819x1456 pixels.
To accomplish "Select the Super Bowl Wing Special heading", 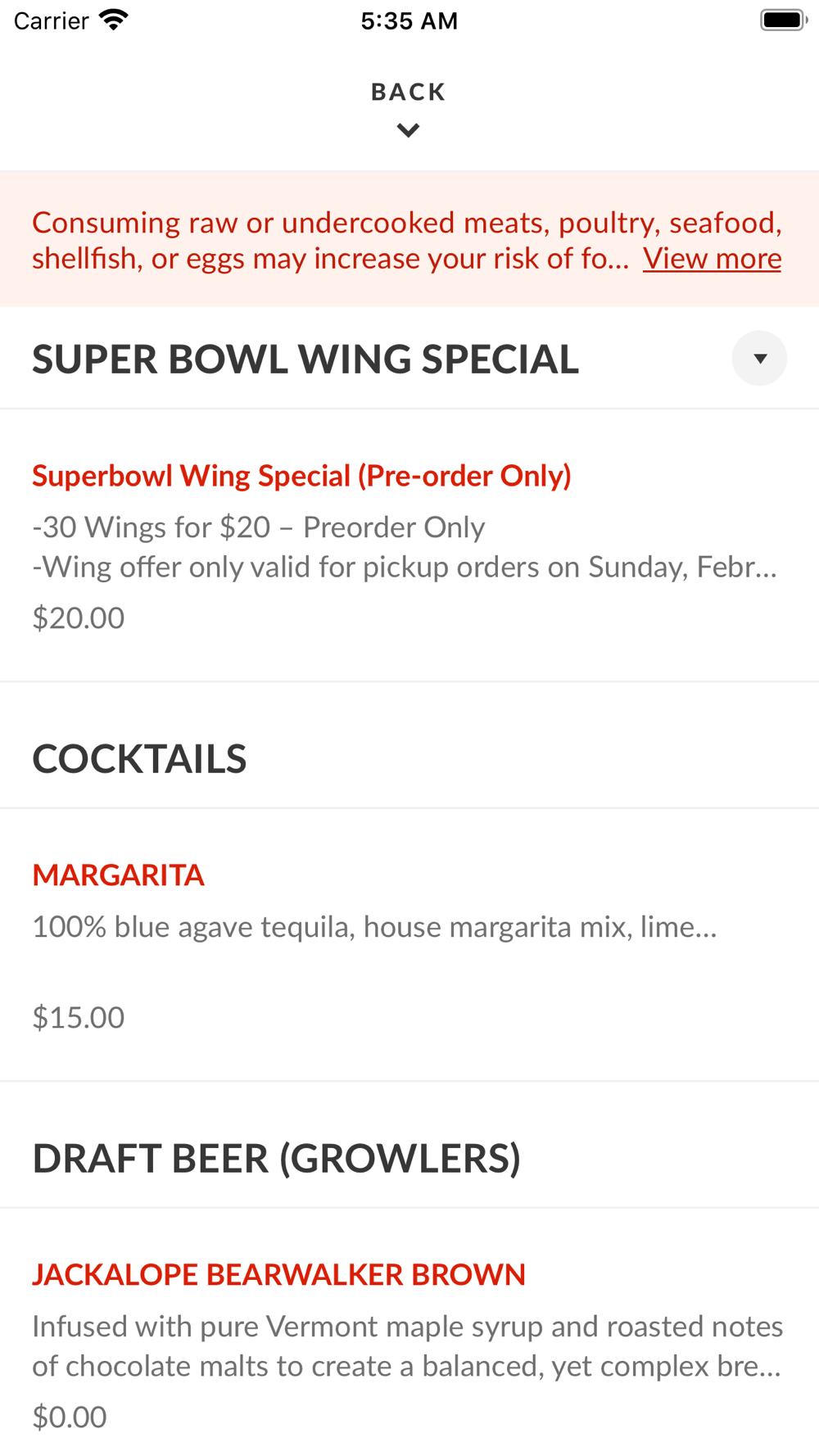I will (x=305, y=359).
